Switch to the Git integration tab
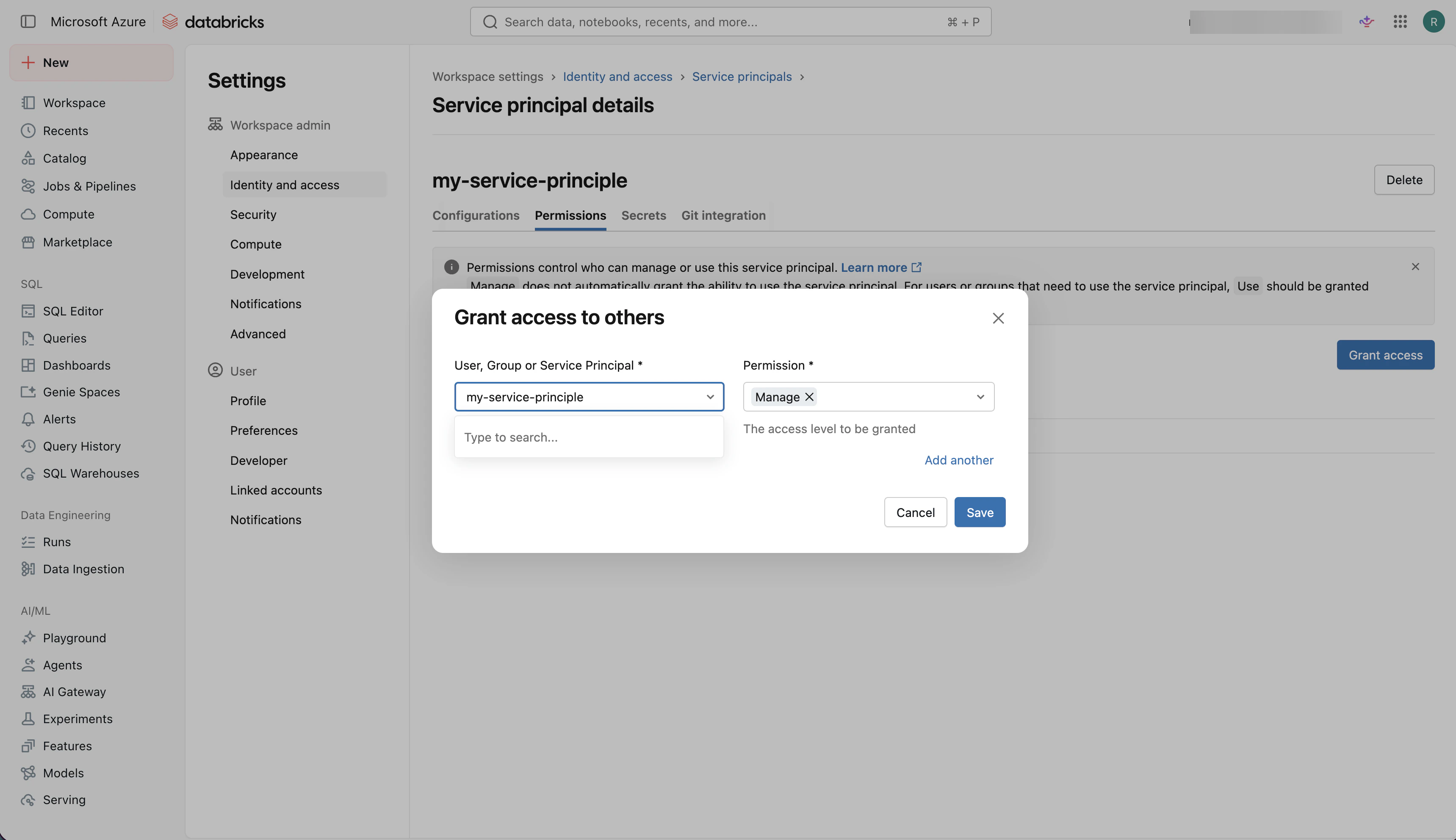Image resolution: width=1456 pixels, height=840 pixels. pos(723,215)
